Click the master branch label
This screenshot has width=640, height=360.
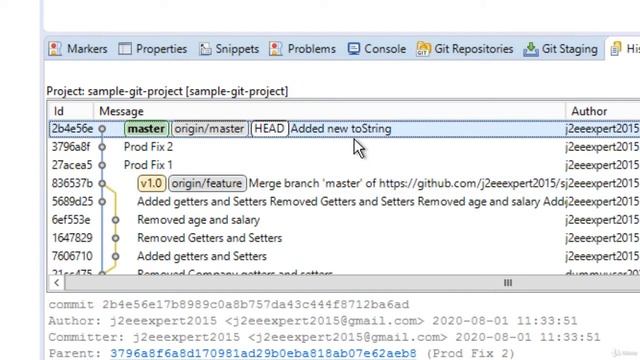[146, 129]
